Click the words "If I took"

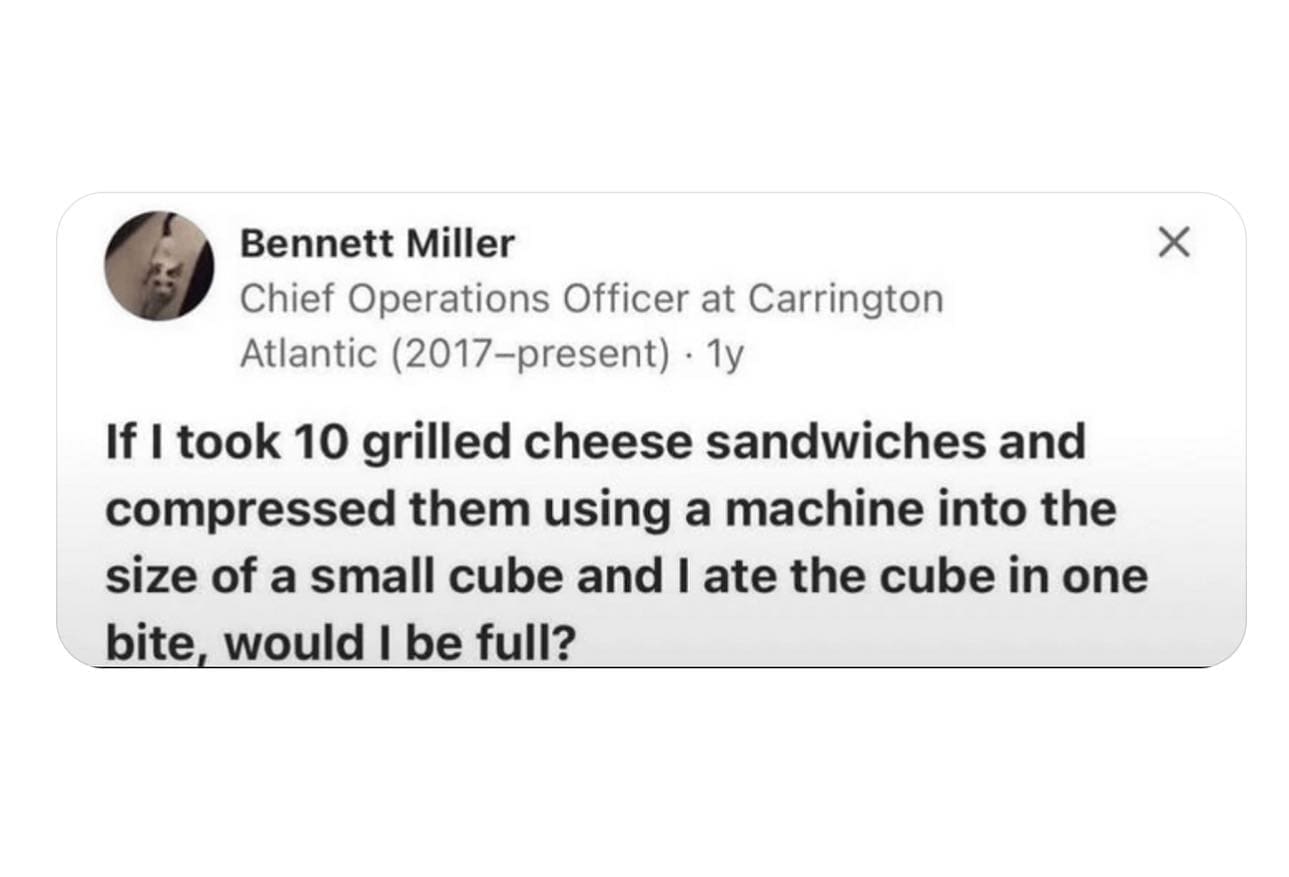point(186,443)
